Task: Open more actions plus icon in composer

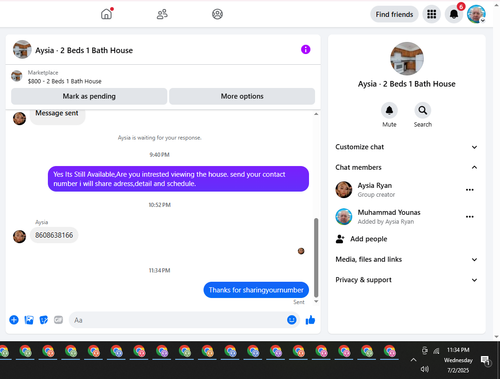Action: tap(14, 320)
